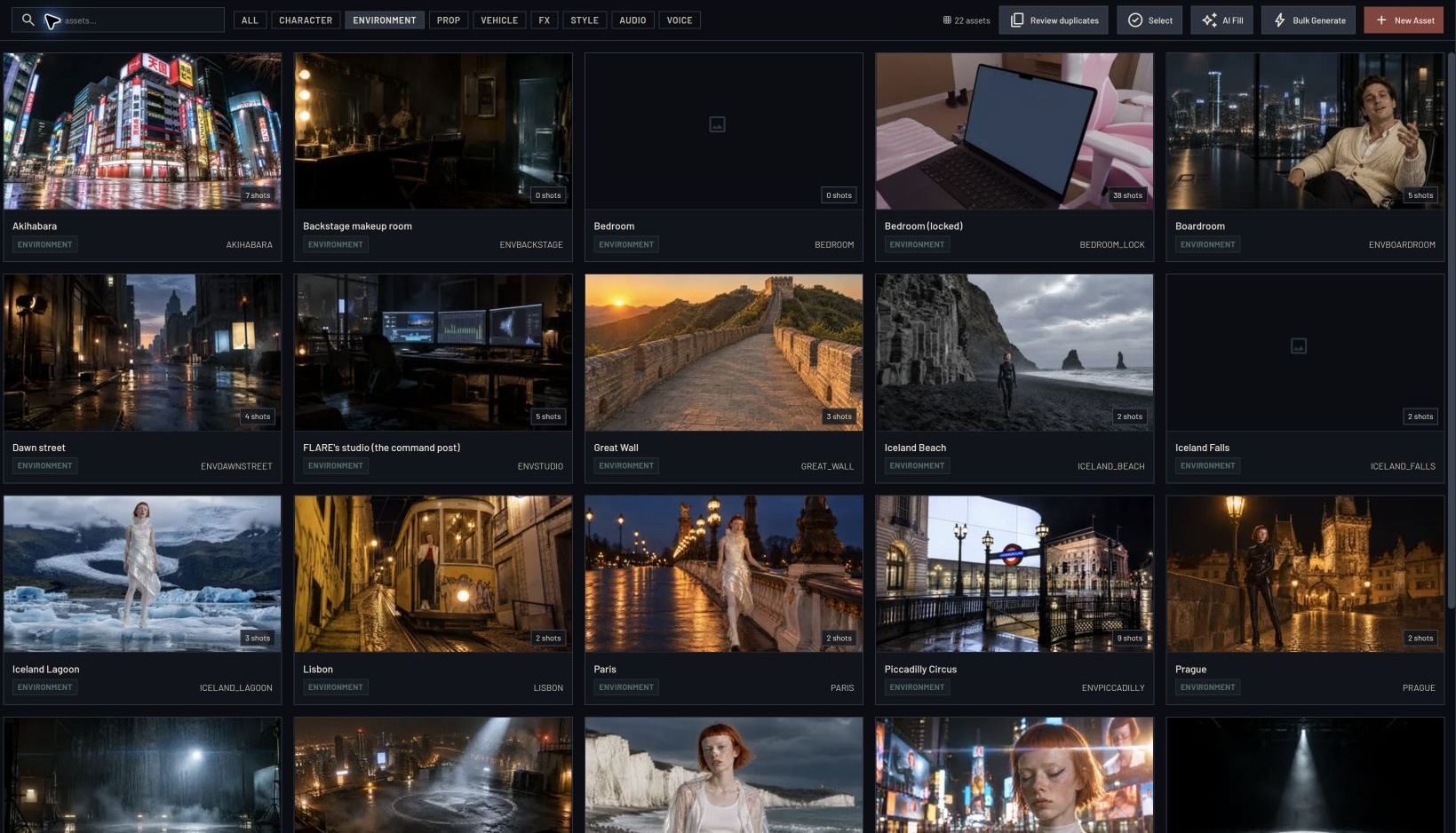This screenshot has width=1456, height=833.
Task: Open the Akihabara thumbnail
Action: click(142, 131)
